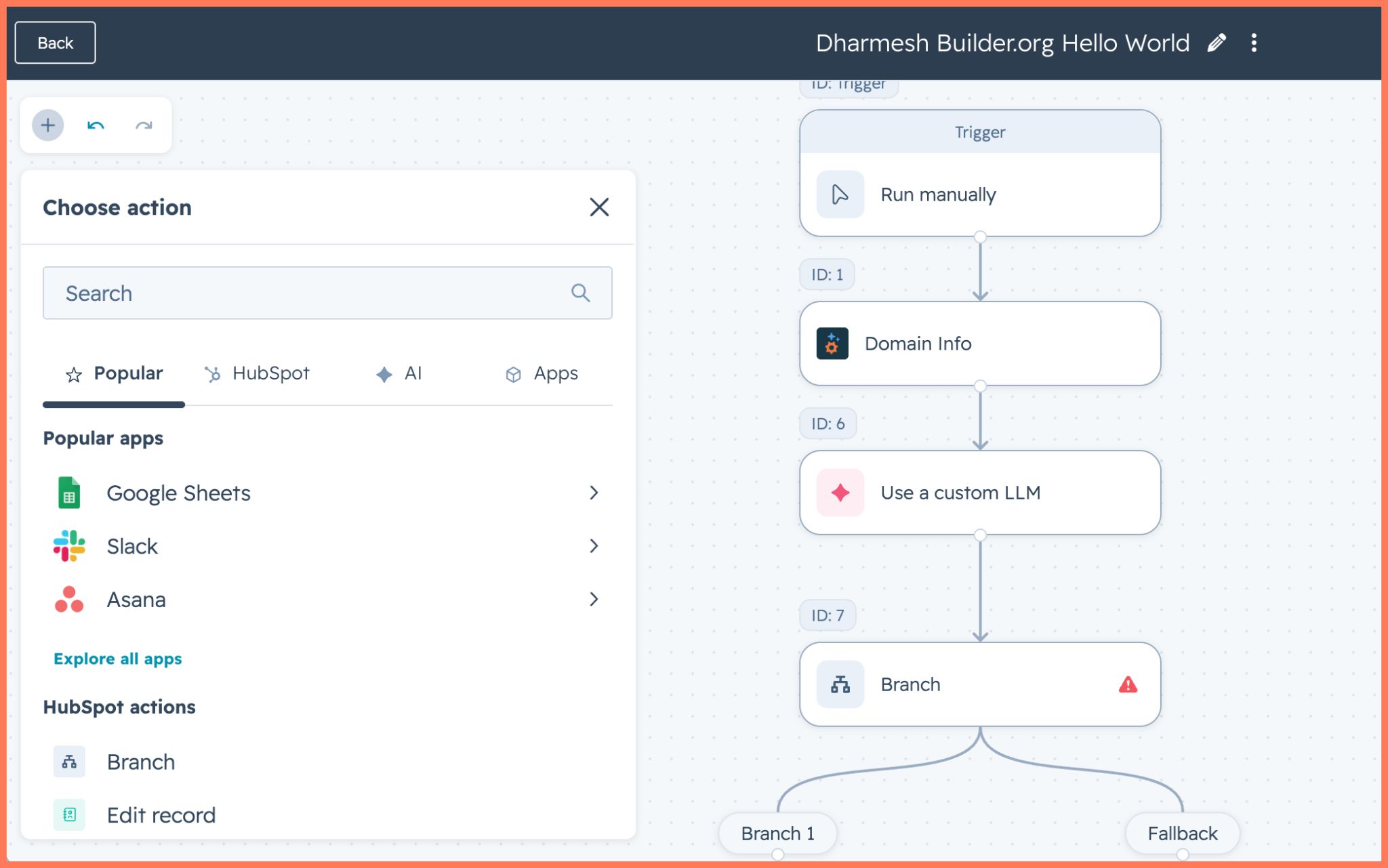Image resolution: width=1388 pixels, height=868 pixels.
Task: Choose the Edit record action label
Action: click(x=161, y=814)
